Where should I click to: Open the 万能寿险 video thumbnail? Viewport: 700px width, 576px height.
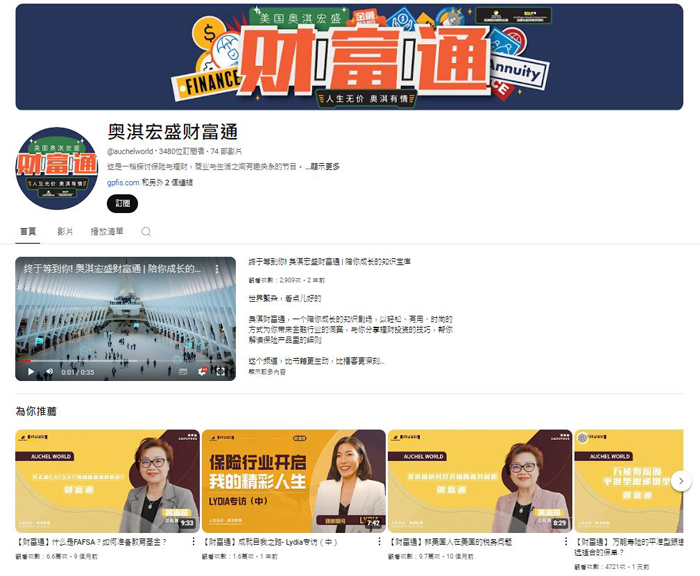point(629,481)
